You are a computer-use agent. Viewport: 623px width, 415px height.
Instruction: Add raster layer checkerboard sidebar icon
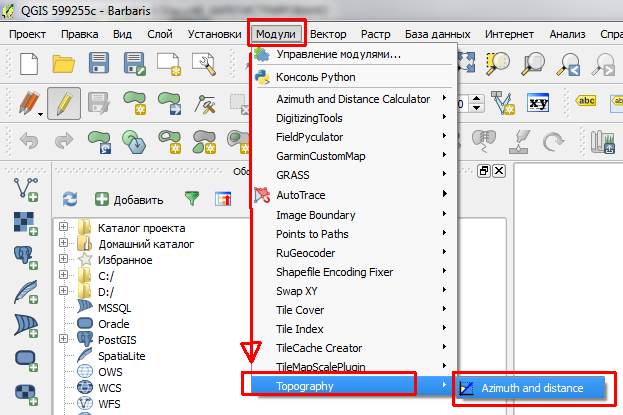point(26,223)
